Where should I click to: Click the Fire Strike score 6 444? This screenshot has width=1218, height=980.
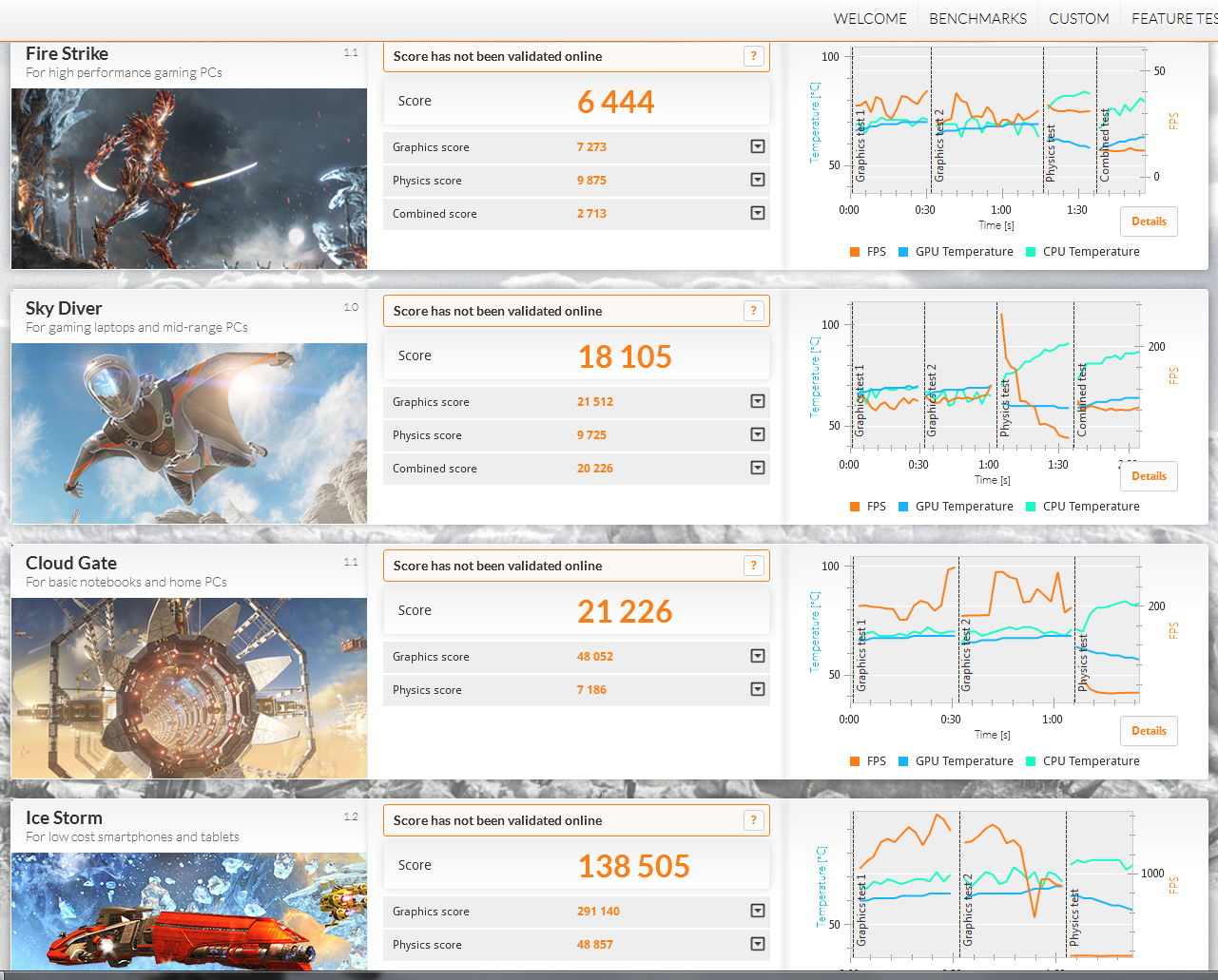pyautogui.click(x=616, y=102)
